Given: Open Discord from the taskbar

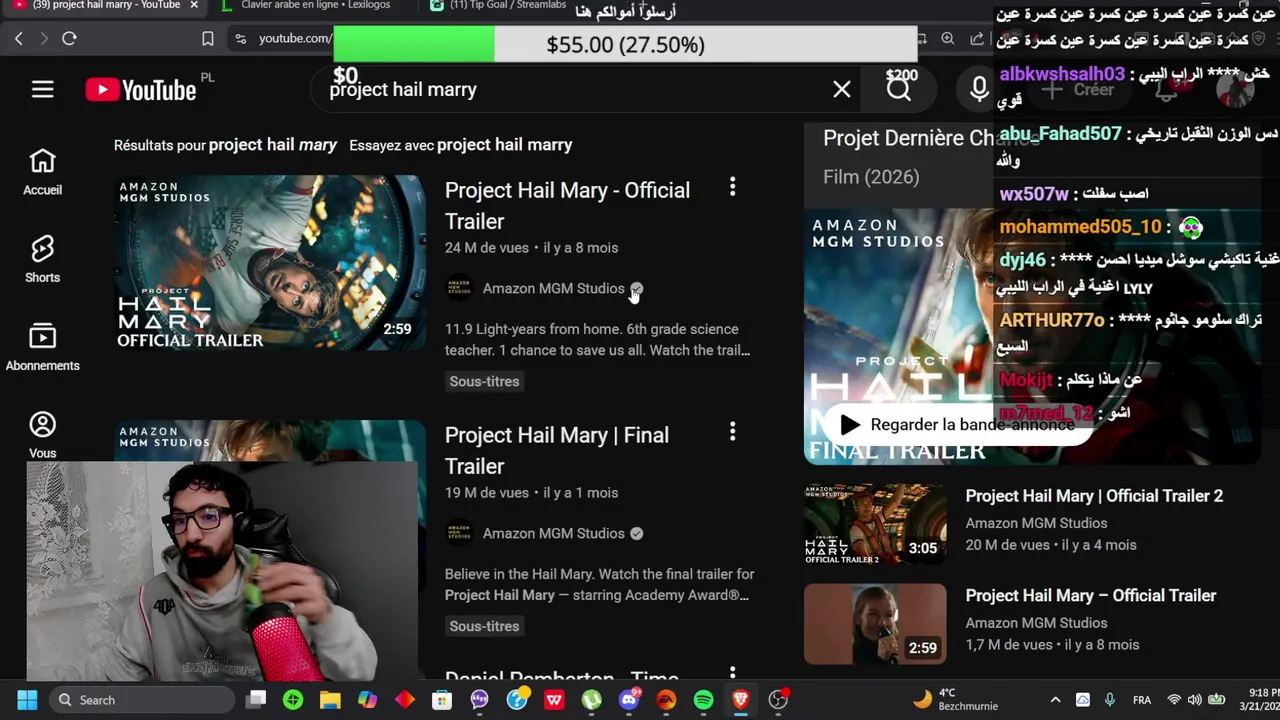Looking at the screenshot, I should [x=629, y=700].
